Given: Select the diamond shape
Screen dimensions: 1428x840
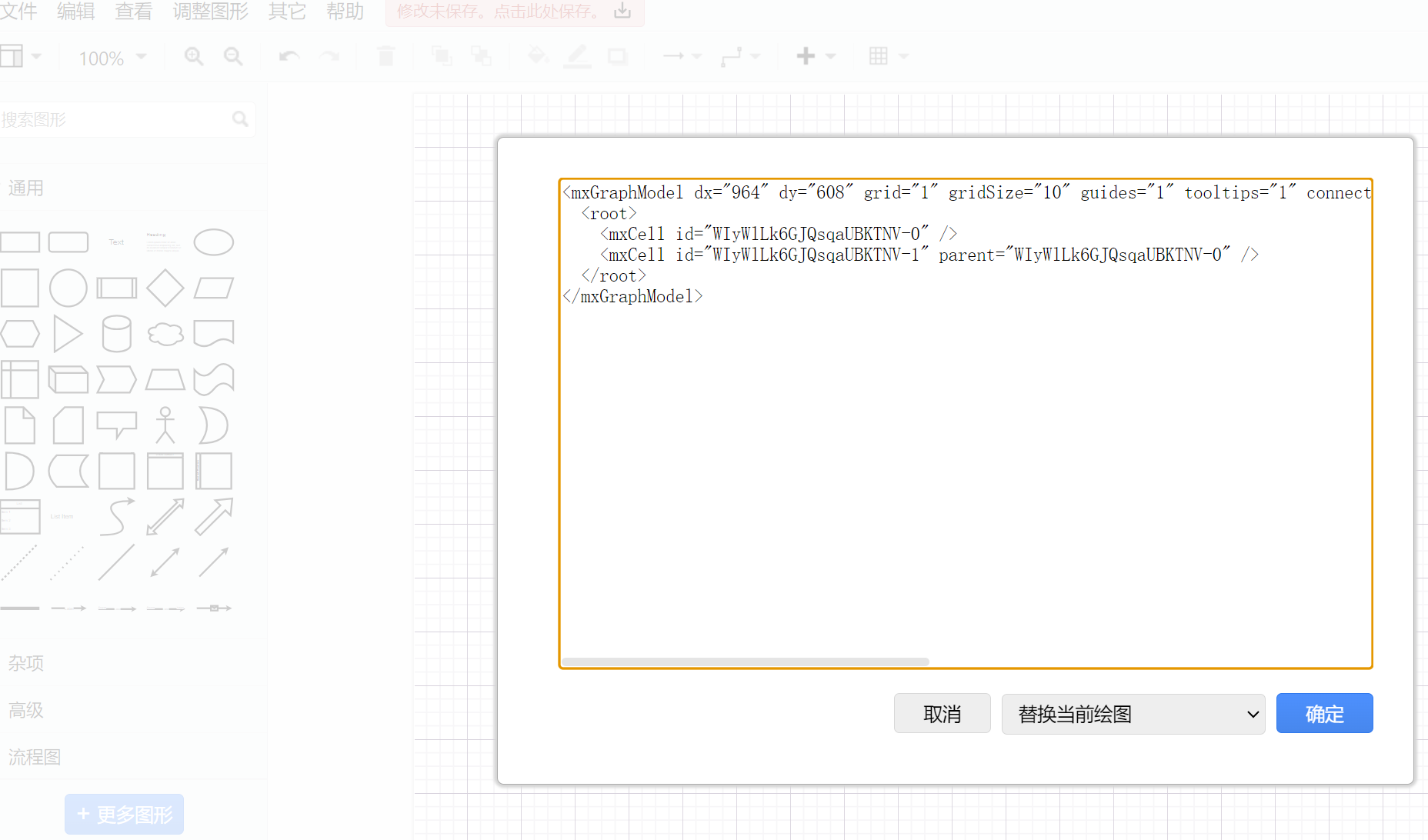Looking at the screenshot, I should (x=165, y=288).
